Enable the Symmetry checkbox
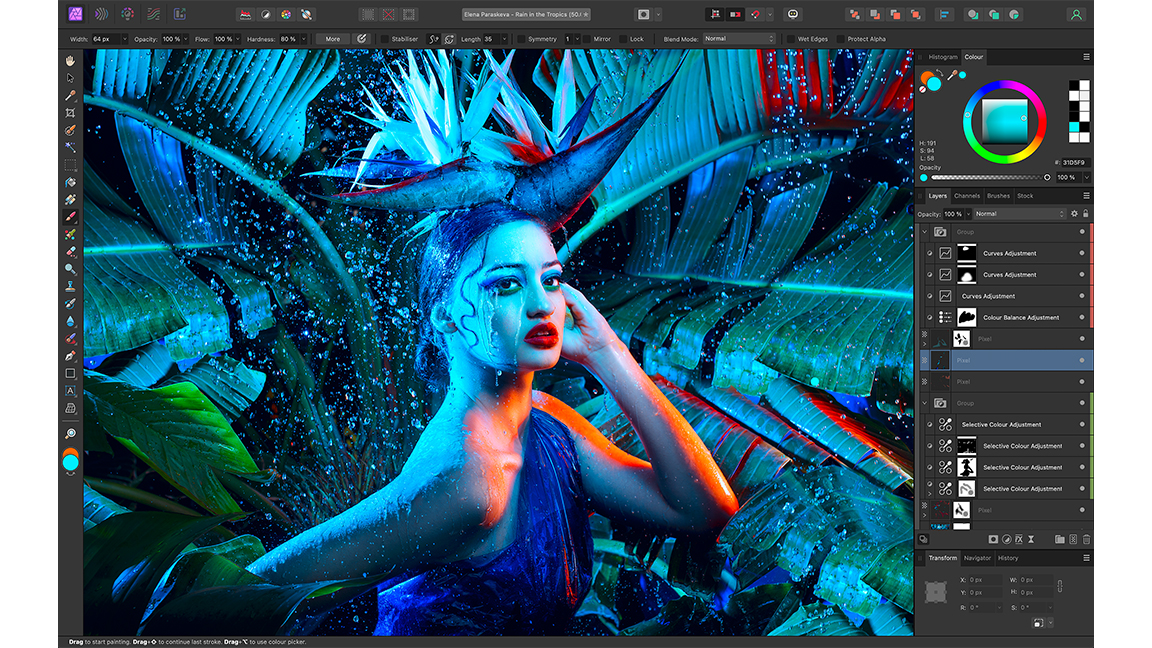1152x648 pixels. [521, 39]
